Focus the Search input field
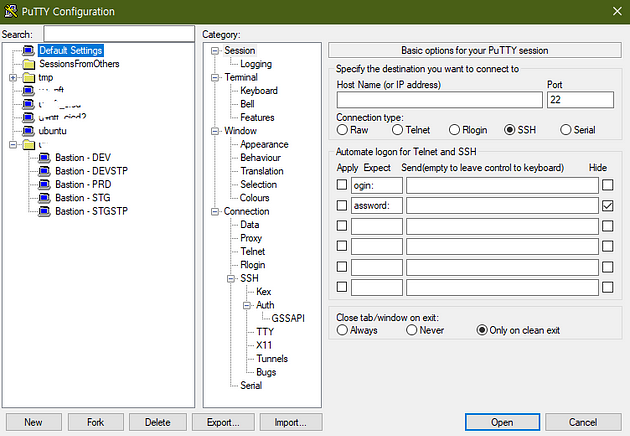 (x=119, y=34)
